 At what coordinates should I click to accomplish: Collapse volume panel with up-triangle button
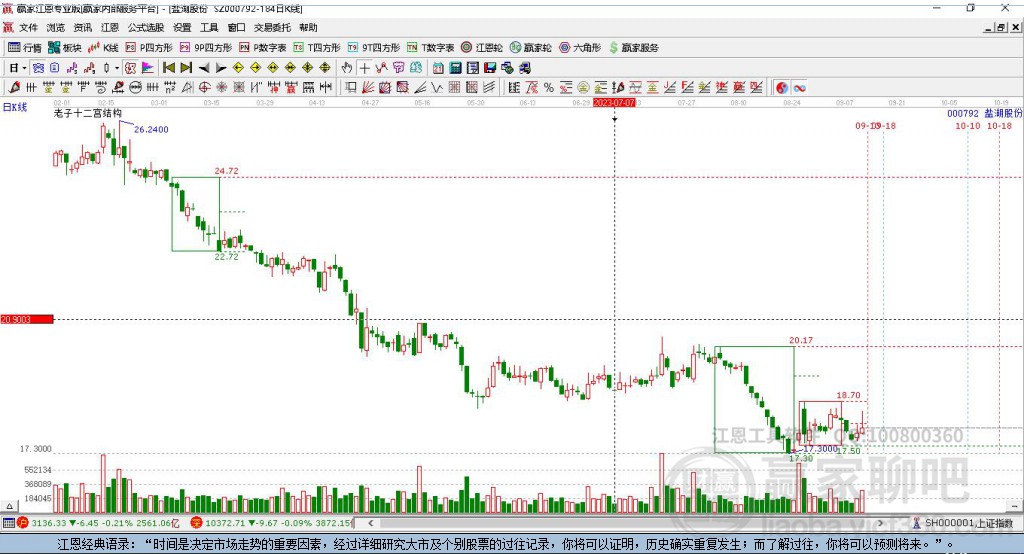pos(9,506)
